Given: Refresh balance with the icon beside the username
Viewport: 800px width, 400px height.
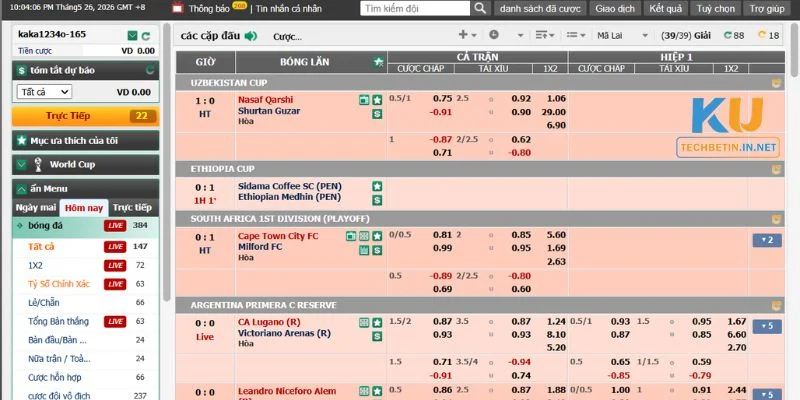Looking at the screenshot, I should point(146,36).
